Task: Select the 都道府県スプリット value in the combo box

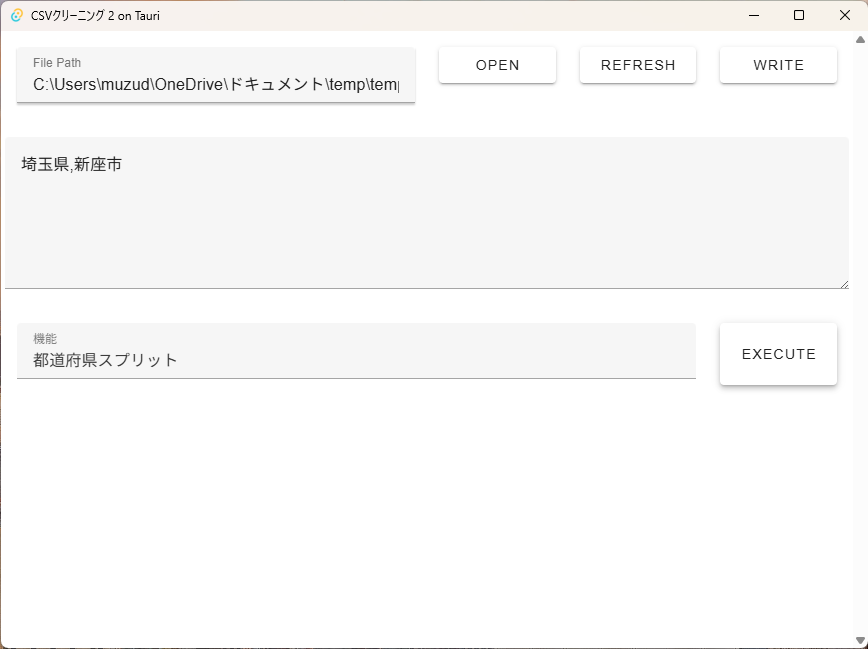Action: pos(105,360)
